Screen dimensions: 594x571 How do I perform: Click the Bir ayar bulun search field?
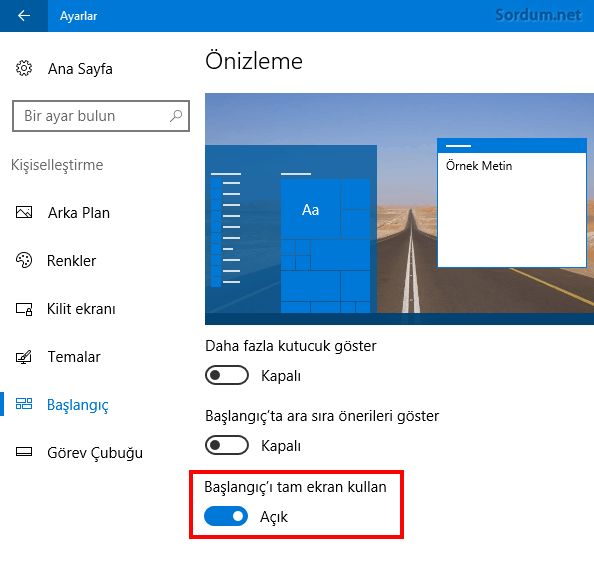(x=101, y=116)
